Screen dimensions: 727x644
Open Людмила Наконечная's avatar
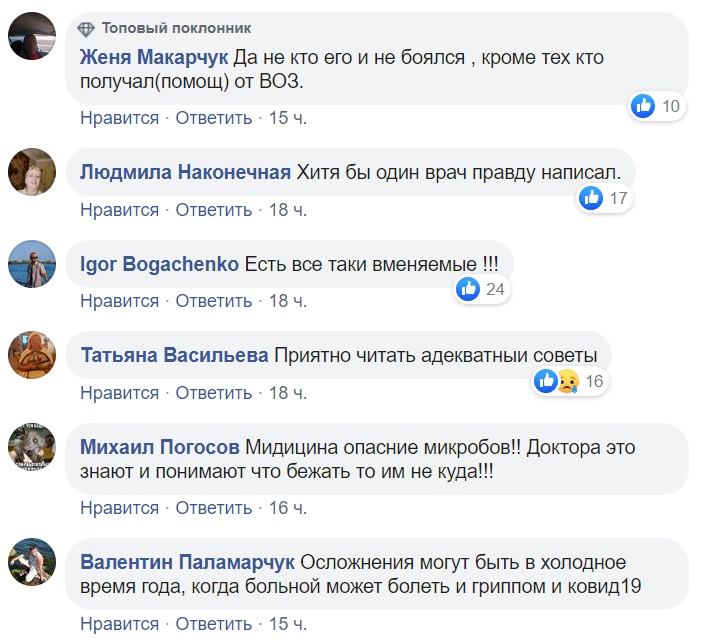(x=31, y=171)
